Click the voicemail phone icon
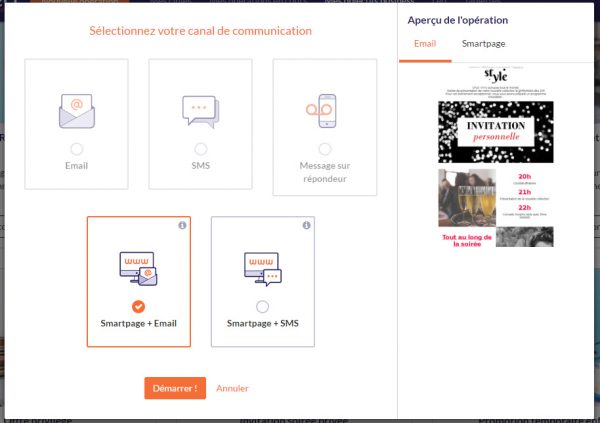Viewport: 600px width, 423px height. point(321,111)
